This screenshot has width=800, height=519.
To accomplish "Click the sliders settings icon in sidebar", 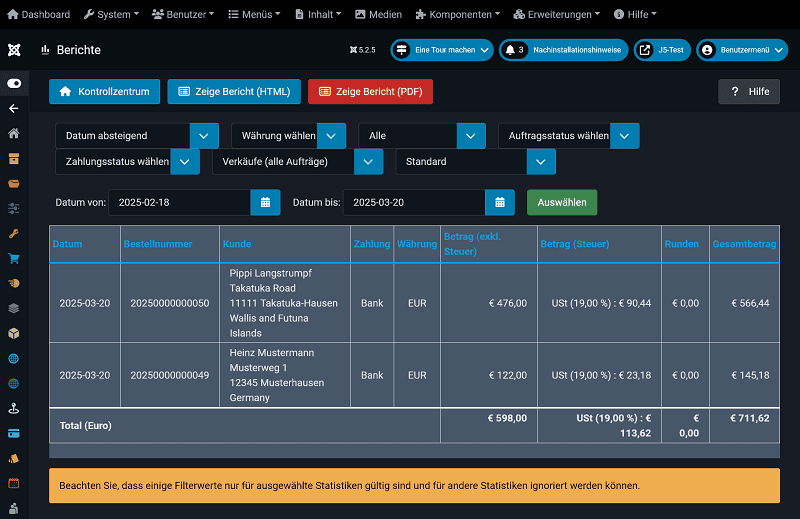I will pyautogui.click(x=14, y=208).
